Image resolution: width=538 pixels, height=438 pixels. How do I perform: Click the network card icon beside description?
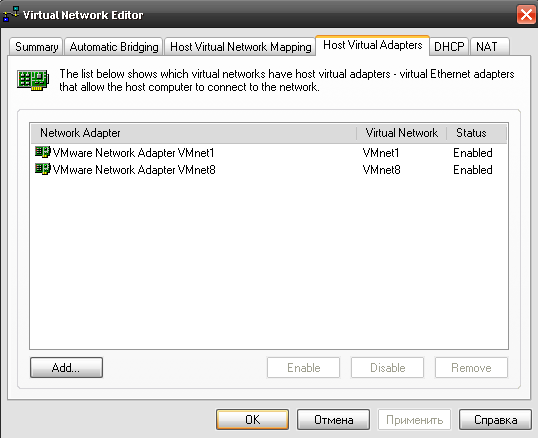pyautogui.click(x=33, y=80)
